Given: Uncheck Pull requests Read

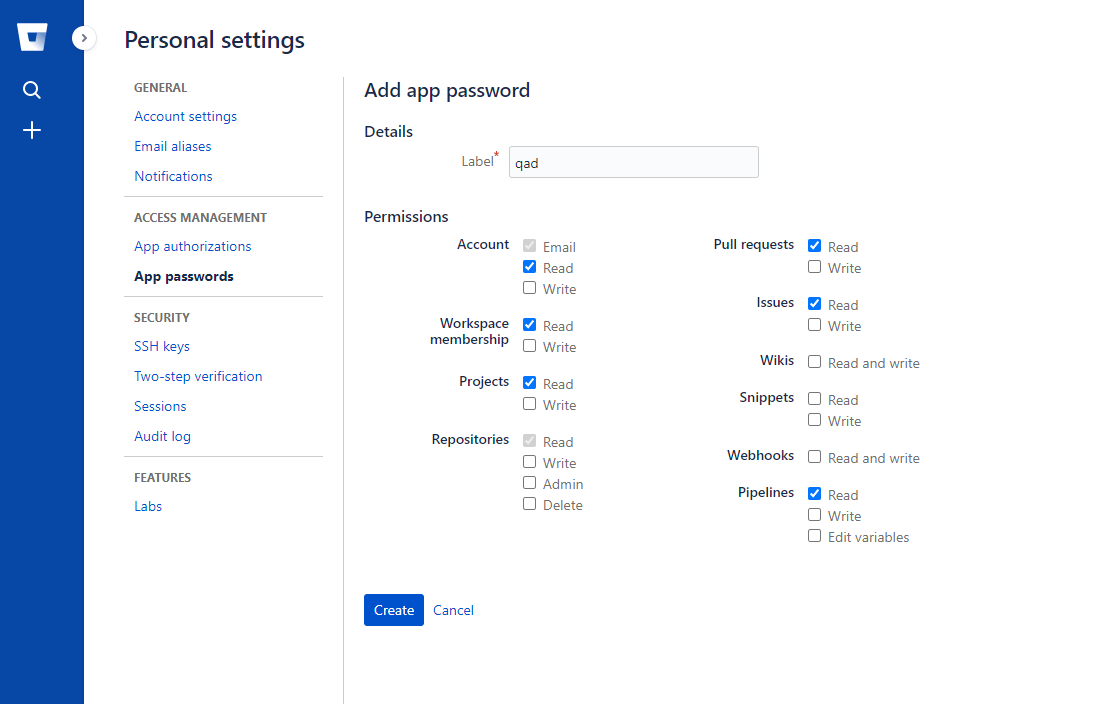Looking at the screenshot, I should pyautogui.click(x=814, y=246).
